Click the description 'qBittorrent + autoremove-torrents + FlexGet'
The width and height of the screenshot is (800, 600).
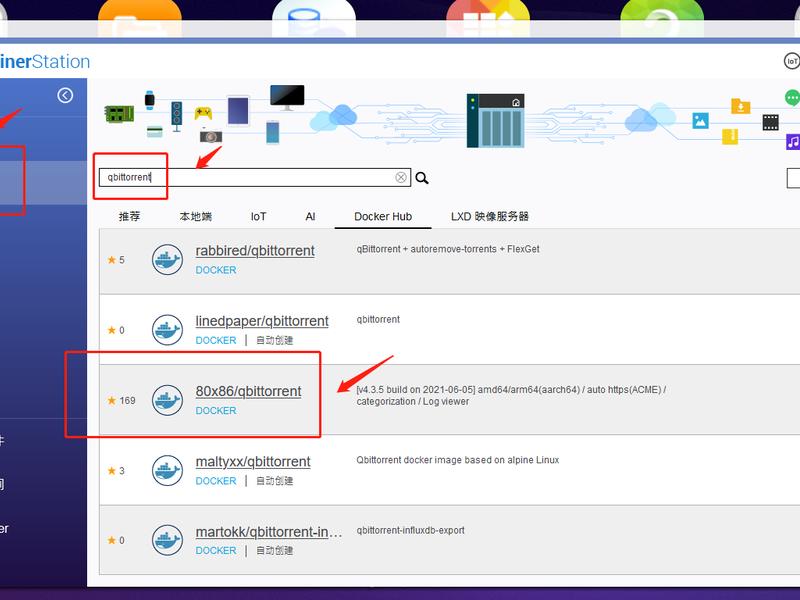tap(448, 249)
